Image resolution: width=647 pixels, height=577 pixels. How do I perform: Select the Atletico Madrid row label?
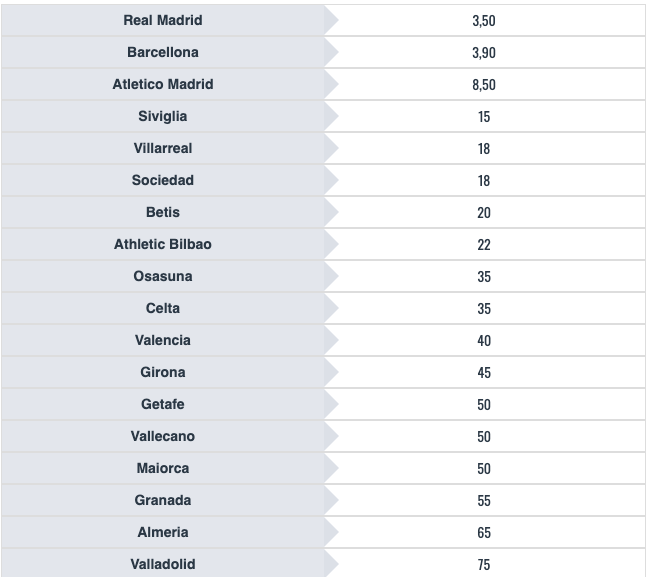tap(162, 84)
